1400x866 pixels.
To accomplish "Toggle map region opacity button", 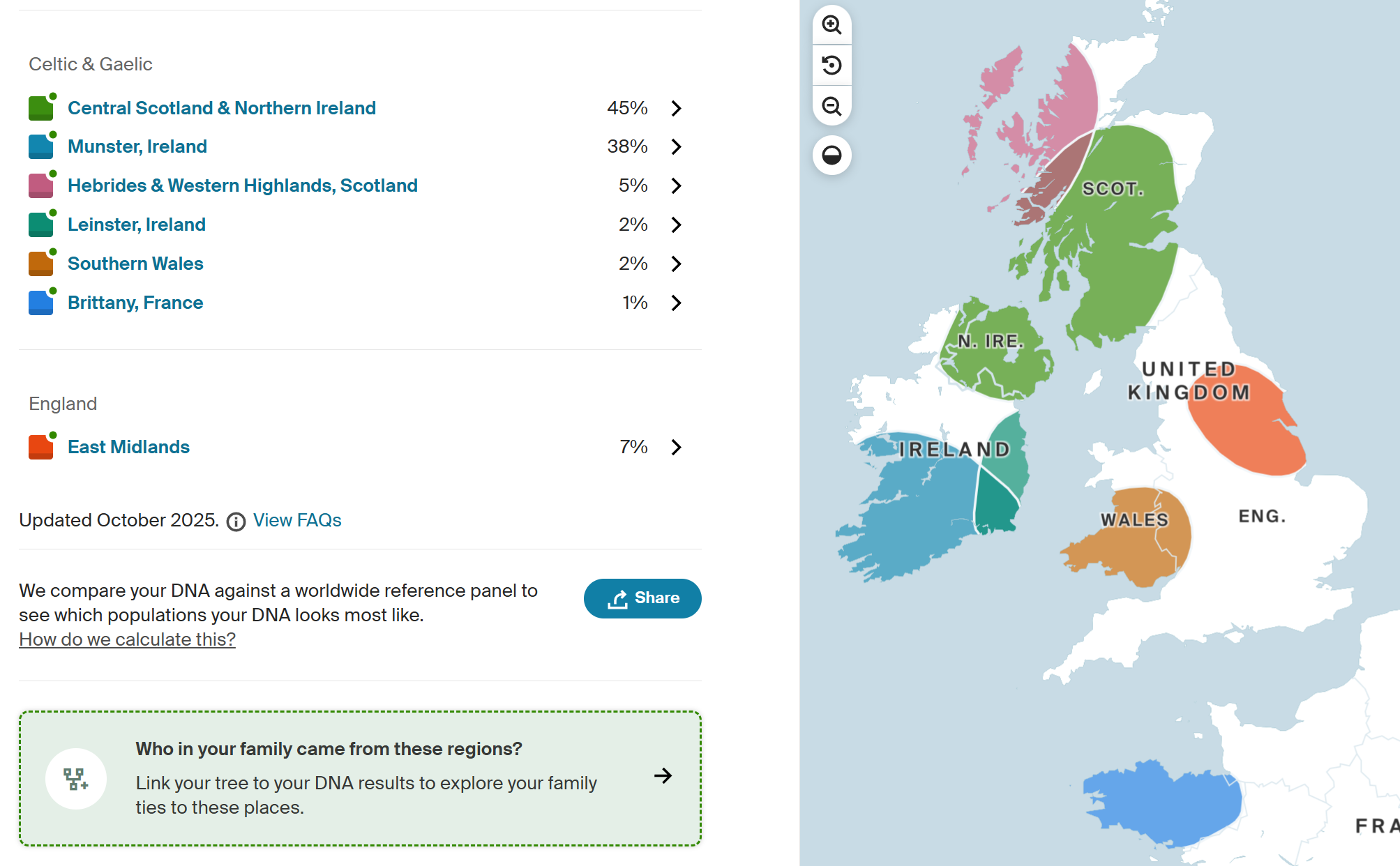I will (x=831, y=155).
